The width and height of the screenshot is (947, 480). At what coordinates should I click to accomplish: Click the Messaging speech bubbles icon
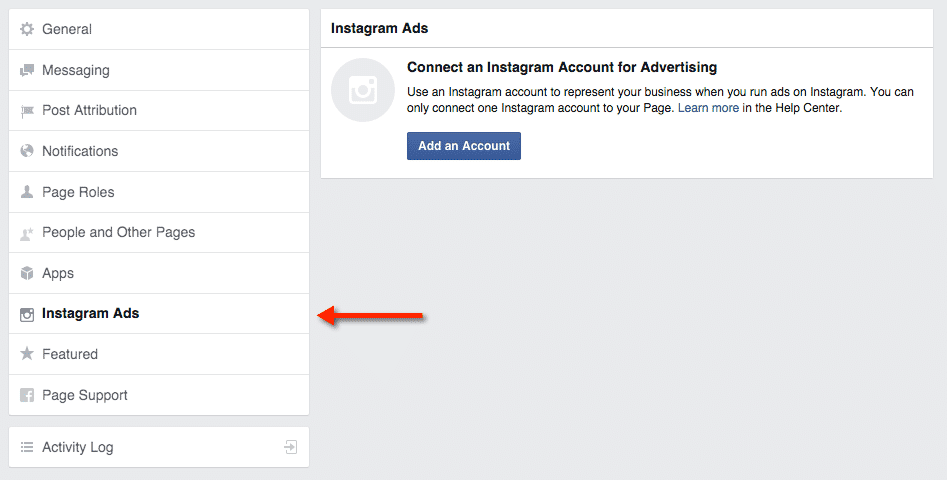click(x=27, y=71)
